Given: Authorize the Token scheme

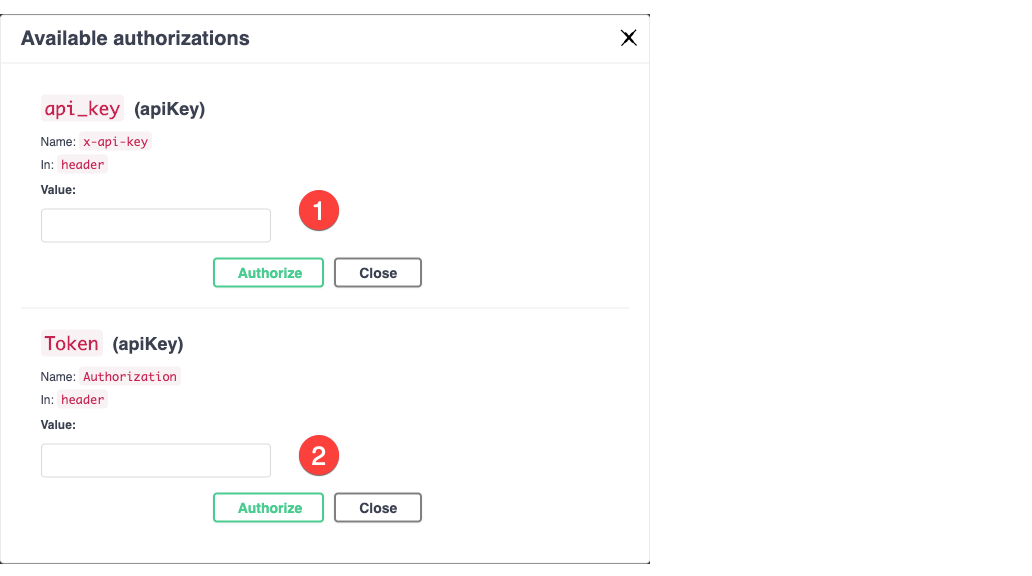Looking at the screenshot, I should (x=269, y=508).
